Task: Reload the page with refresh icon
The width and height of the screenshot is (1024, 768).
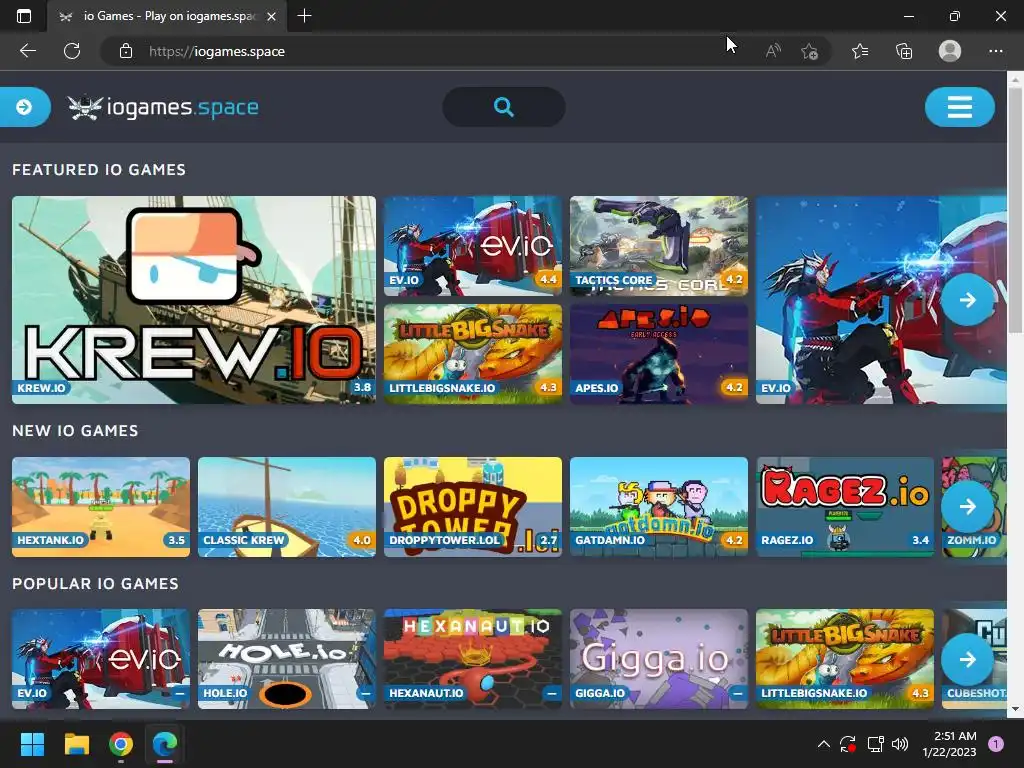Action: coord(72,51)
